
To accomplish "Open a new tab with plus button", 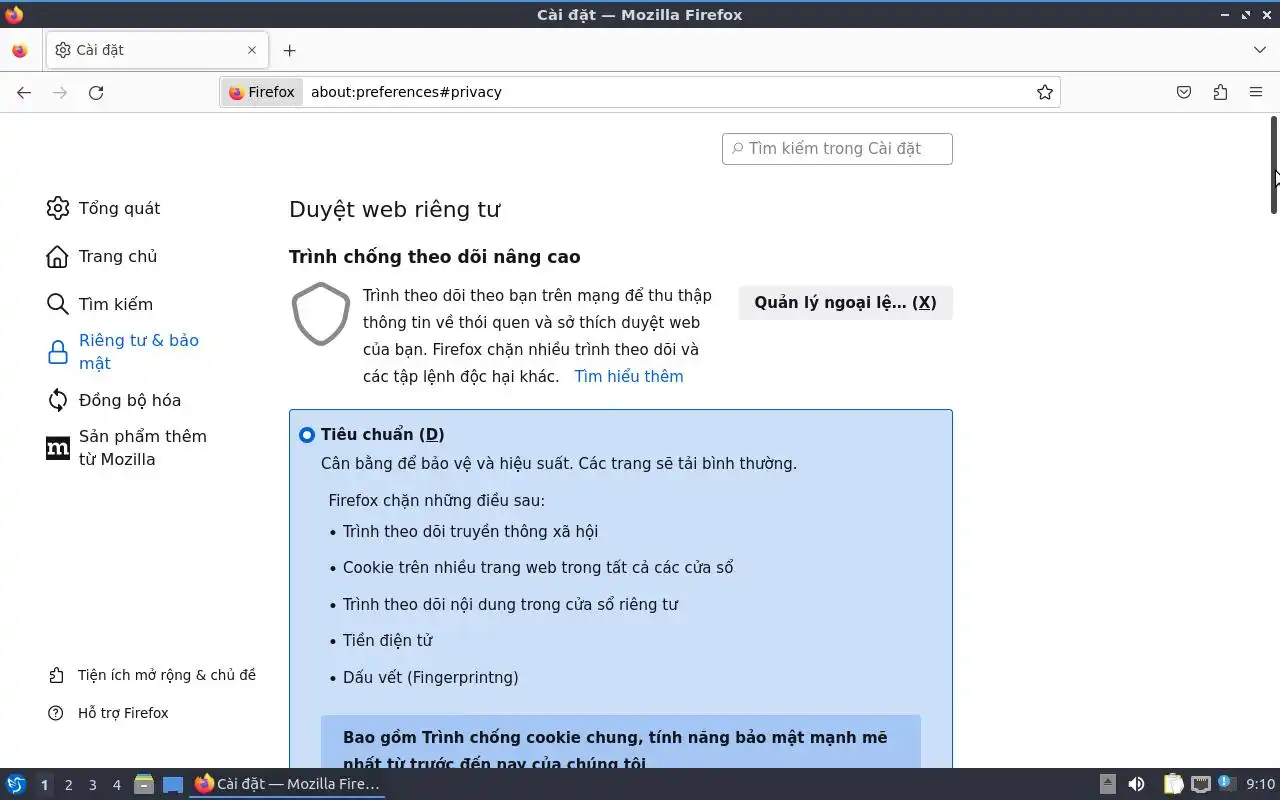I will (289, 50).
